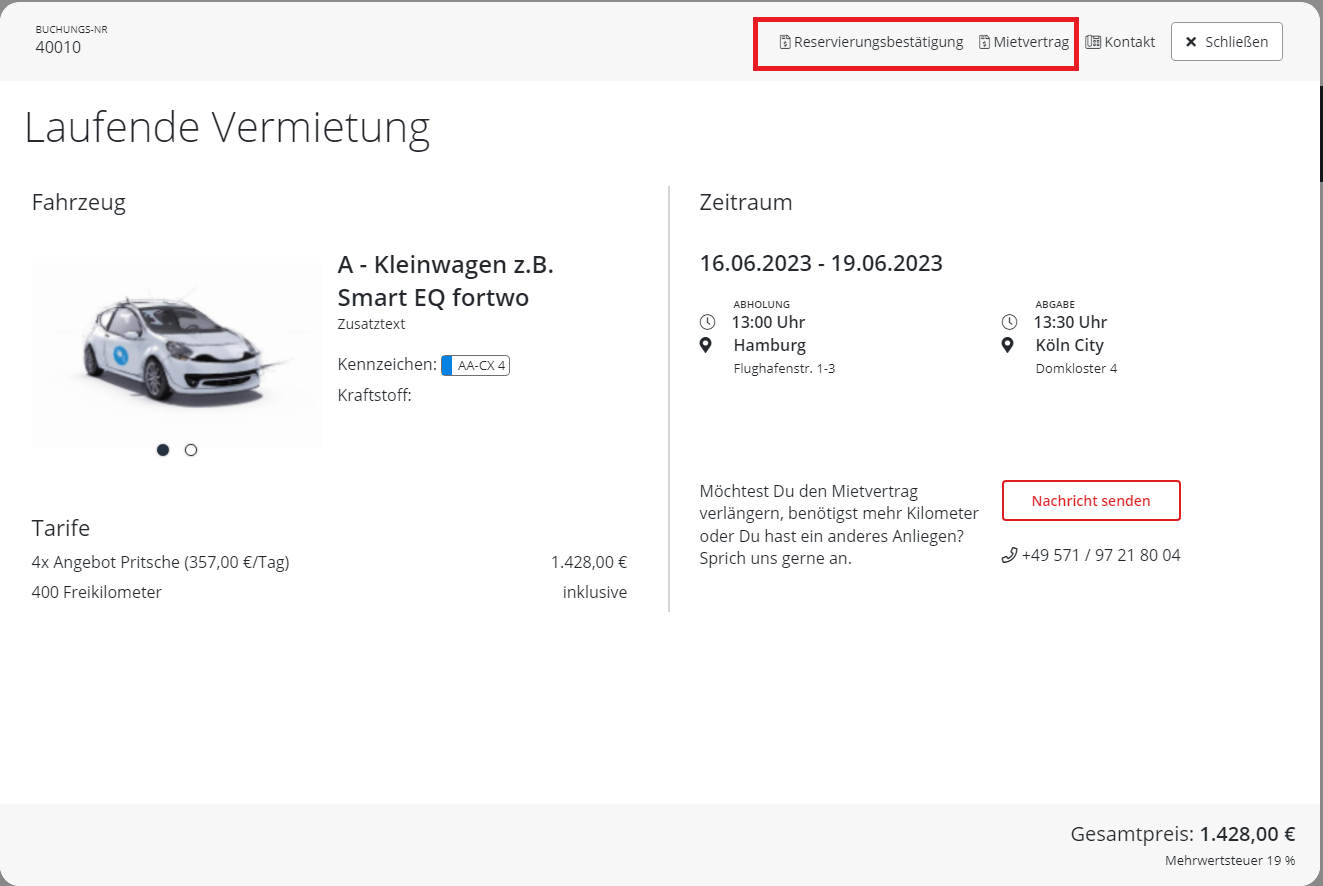Switch to the second carousel image dot
The width and height of the screenshot is (1323, 886).
click(191, 450)
